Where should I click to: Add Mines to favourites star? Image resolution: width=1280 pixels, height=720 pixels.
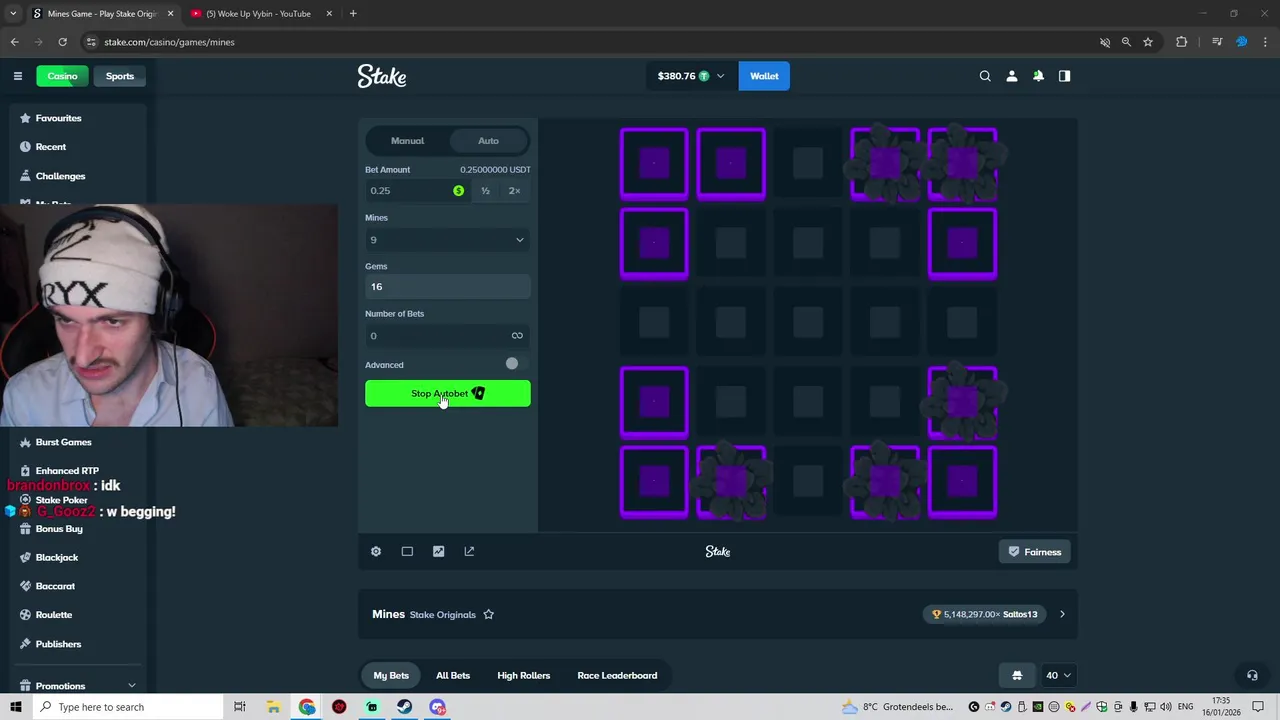[x=488, y=614]
